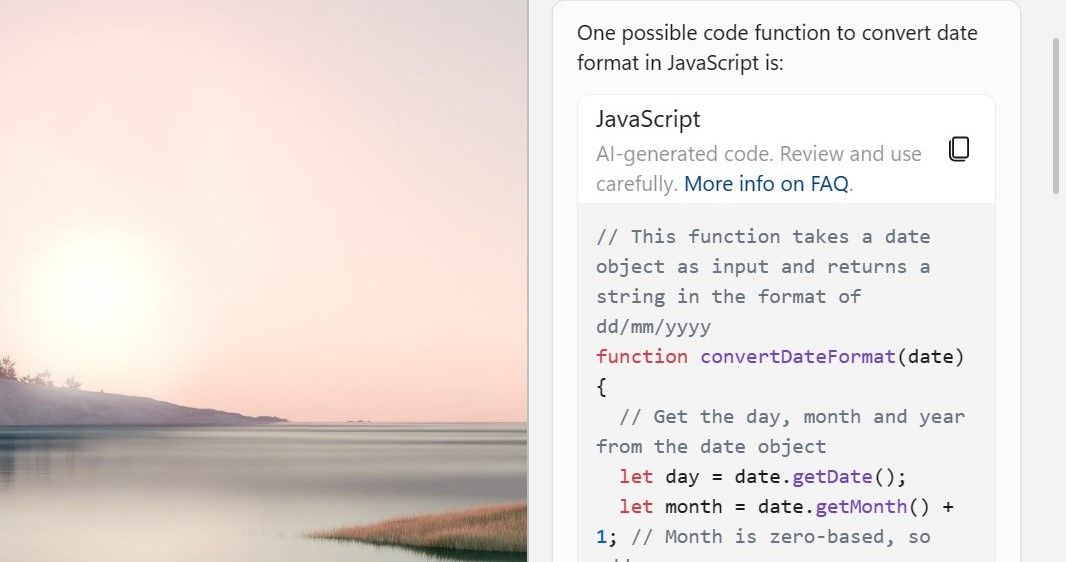Copy the JavaScript code snippet
This screenshot has height=562, width=1066.
coord(959,149)
